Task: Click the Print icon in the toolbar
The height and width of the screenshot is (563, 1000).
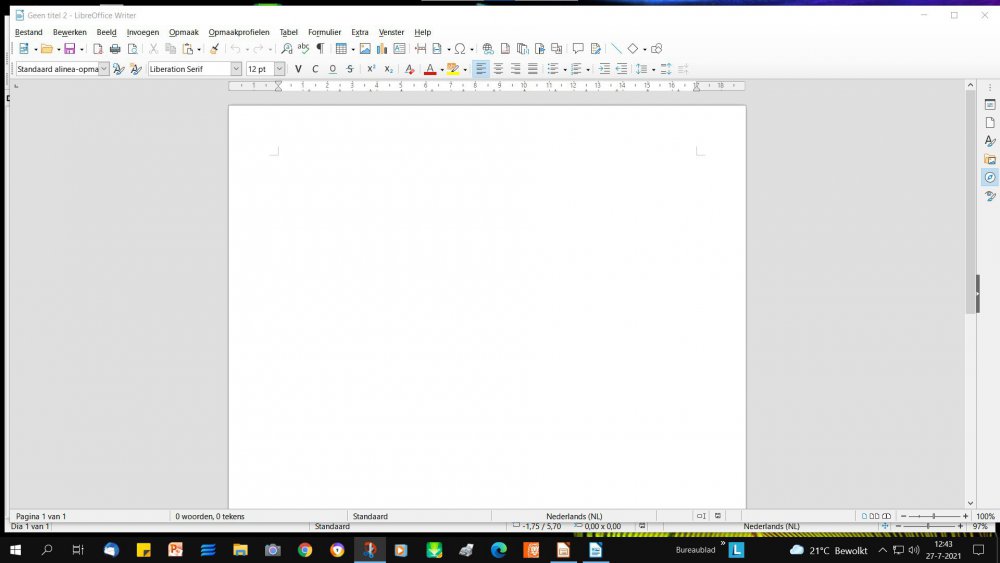Action: coord(115,49)
